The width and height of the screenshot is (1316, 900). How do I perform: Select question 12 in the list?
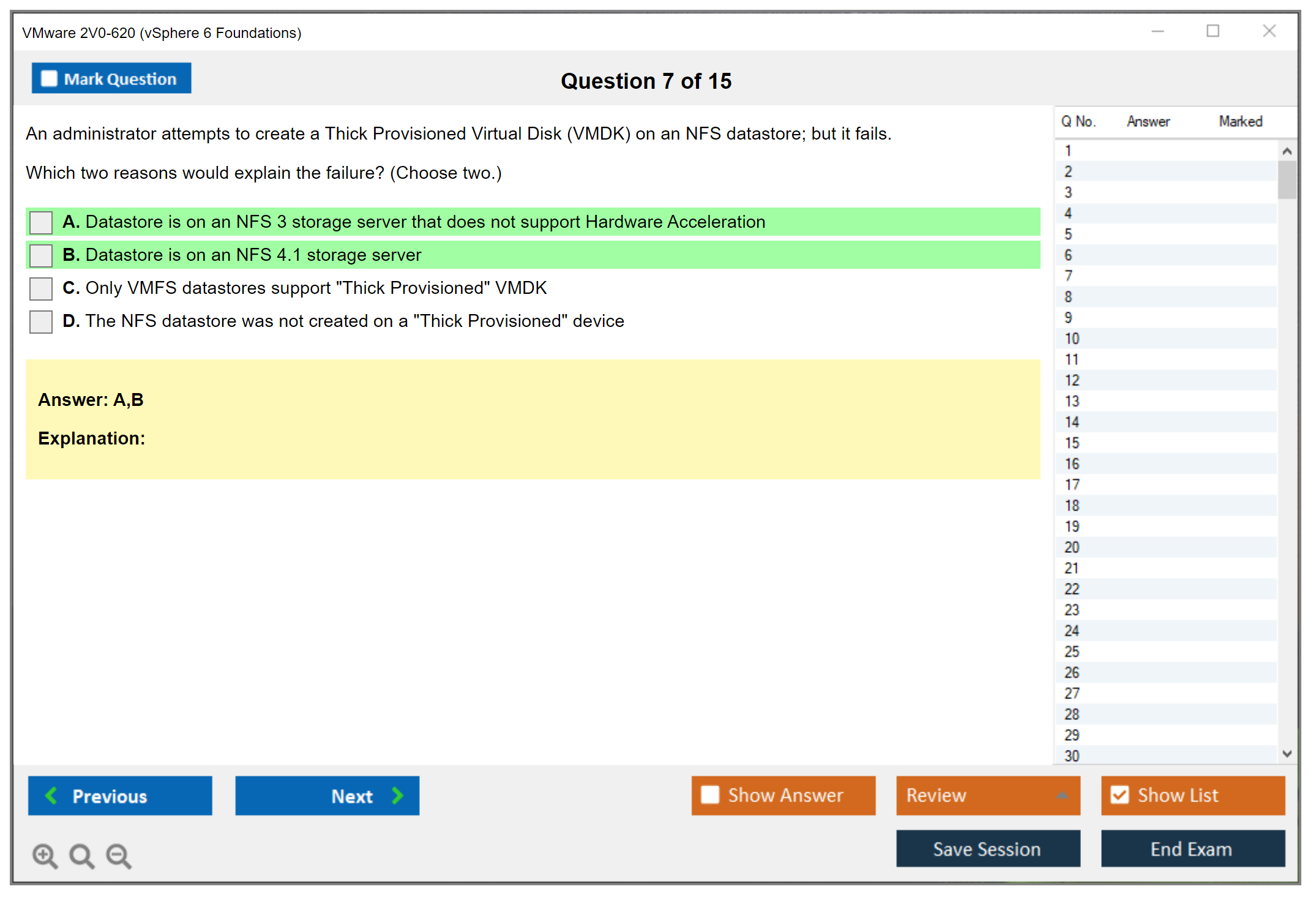coord(1072,380)
